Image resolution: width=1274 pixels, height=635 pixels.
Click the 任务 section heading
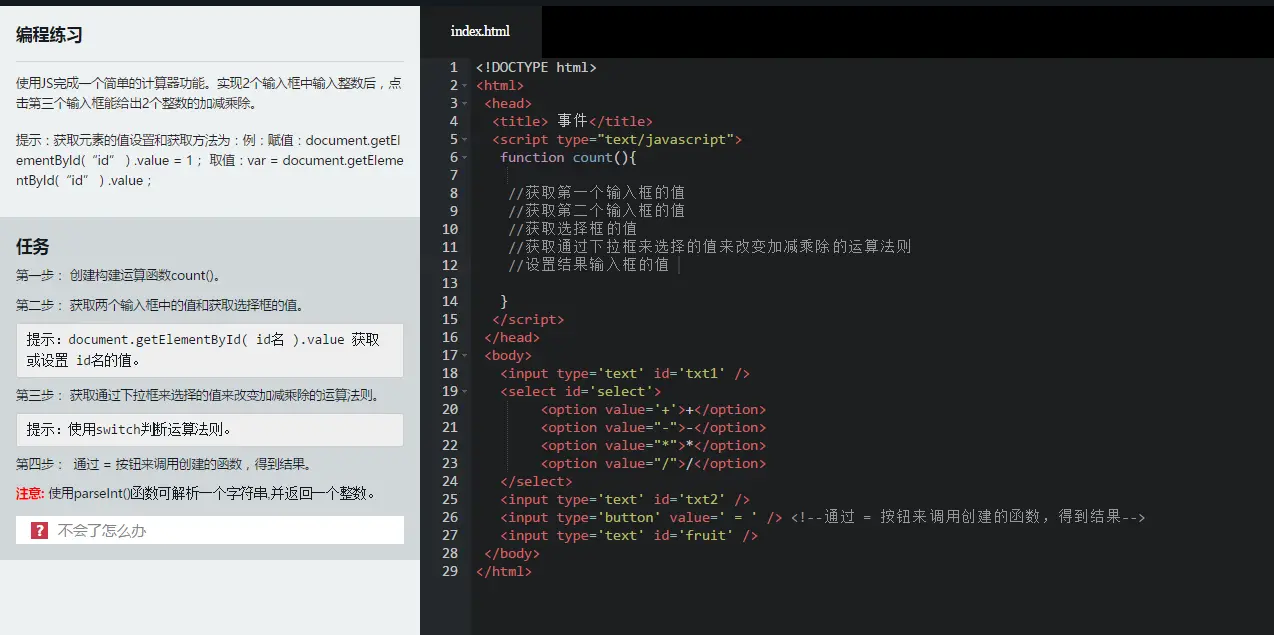tap(33, 246)
